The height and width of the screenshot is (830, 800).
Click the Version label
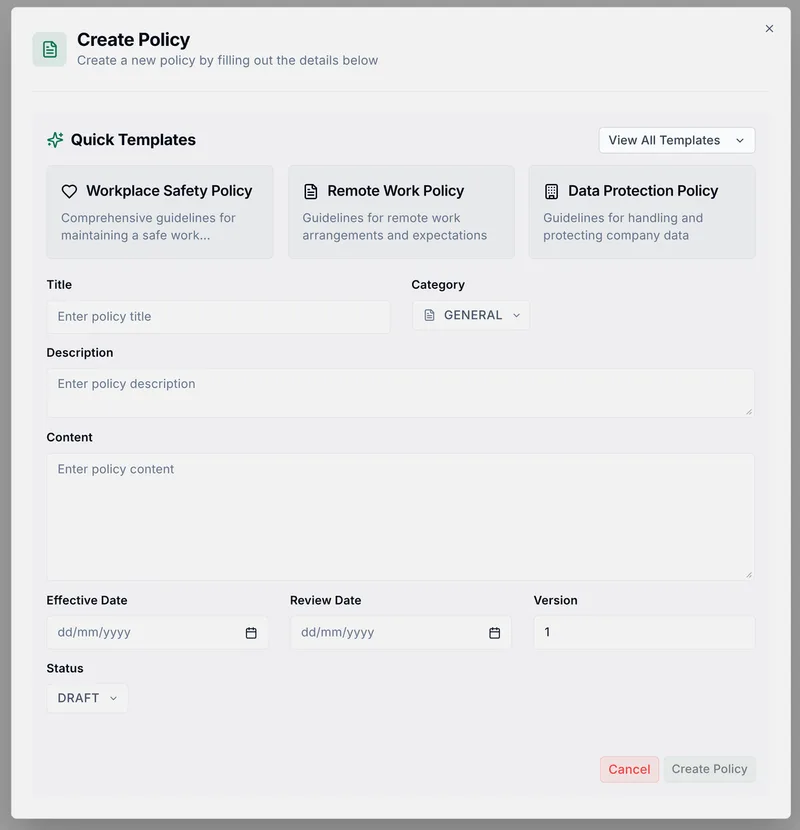pyautogui.click(x=555, y=600)
